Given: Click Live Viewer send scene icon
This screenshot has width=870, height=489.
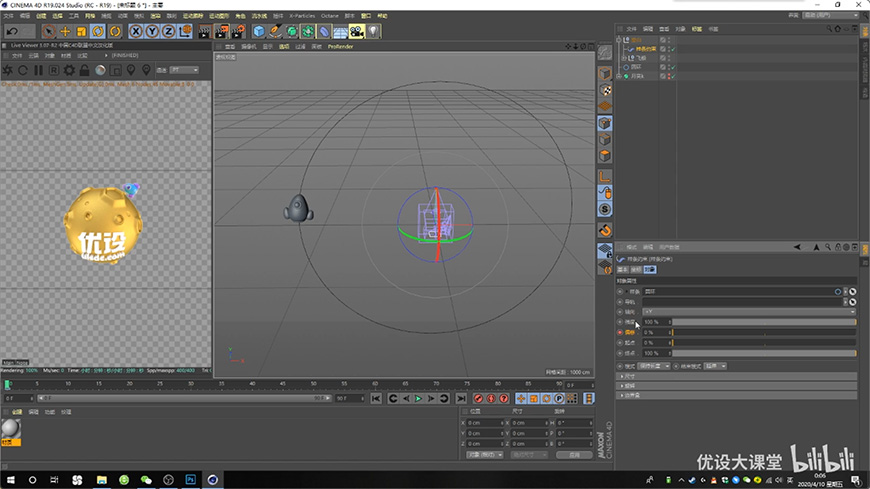Looking at the screenshot, I should coord(8,70).
